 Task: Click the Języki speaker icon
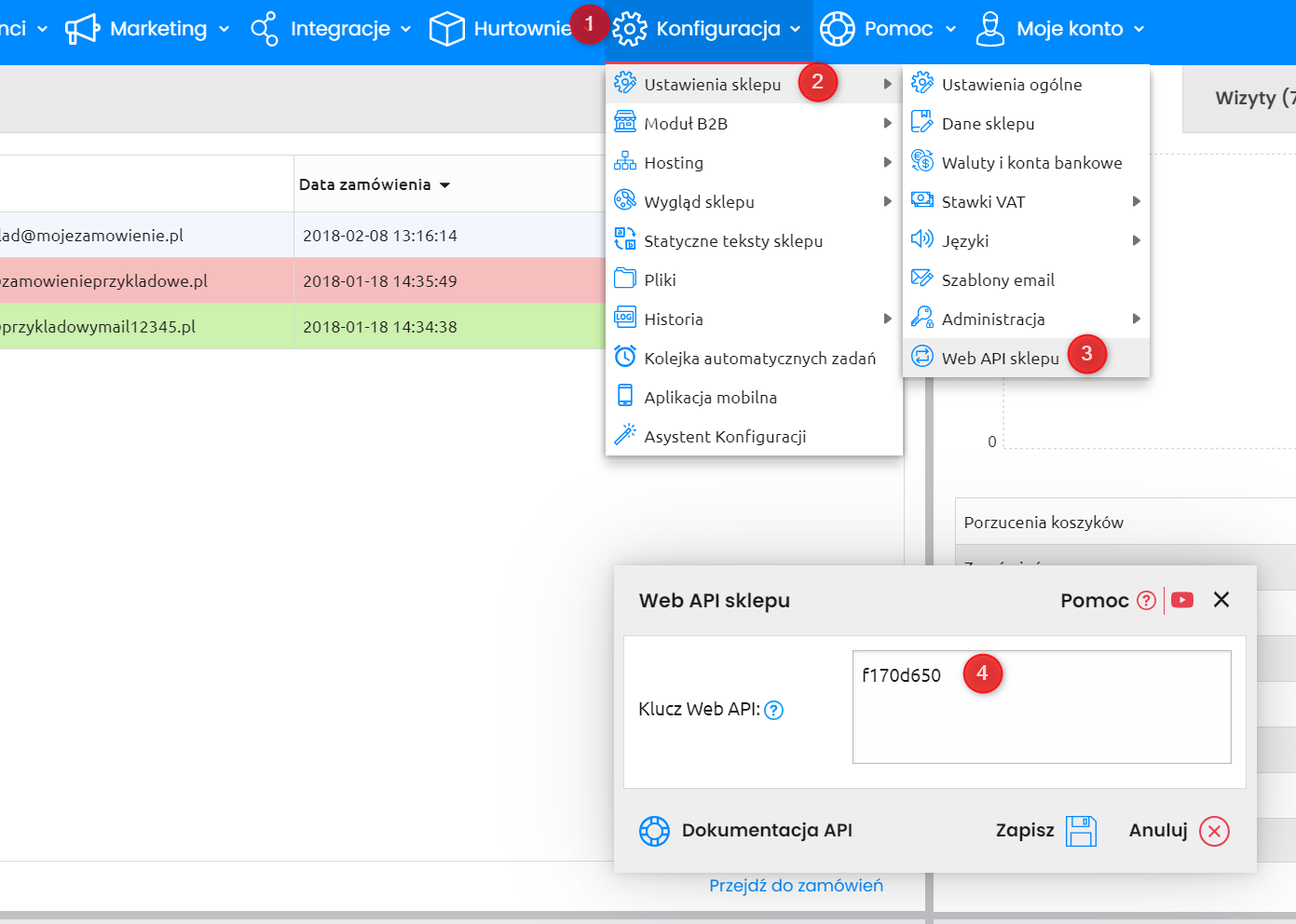pos(922,239)
